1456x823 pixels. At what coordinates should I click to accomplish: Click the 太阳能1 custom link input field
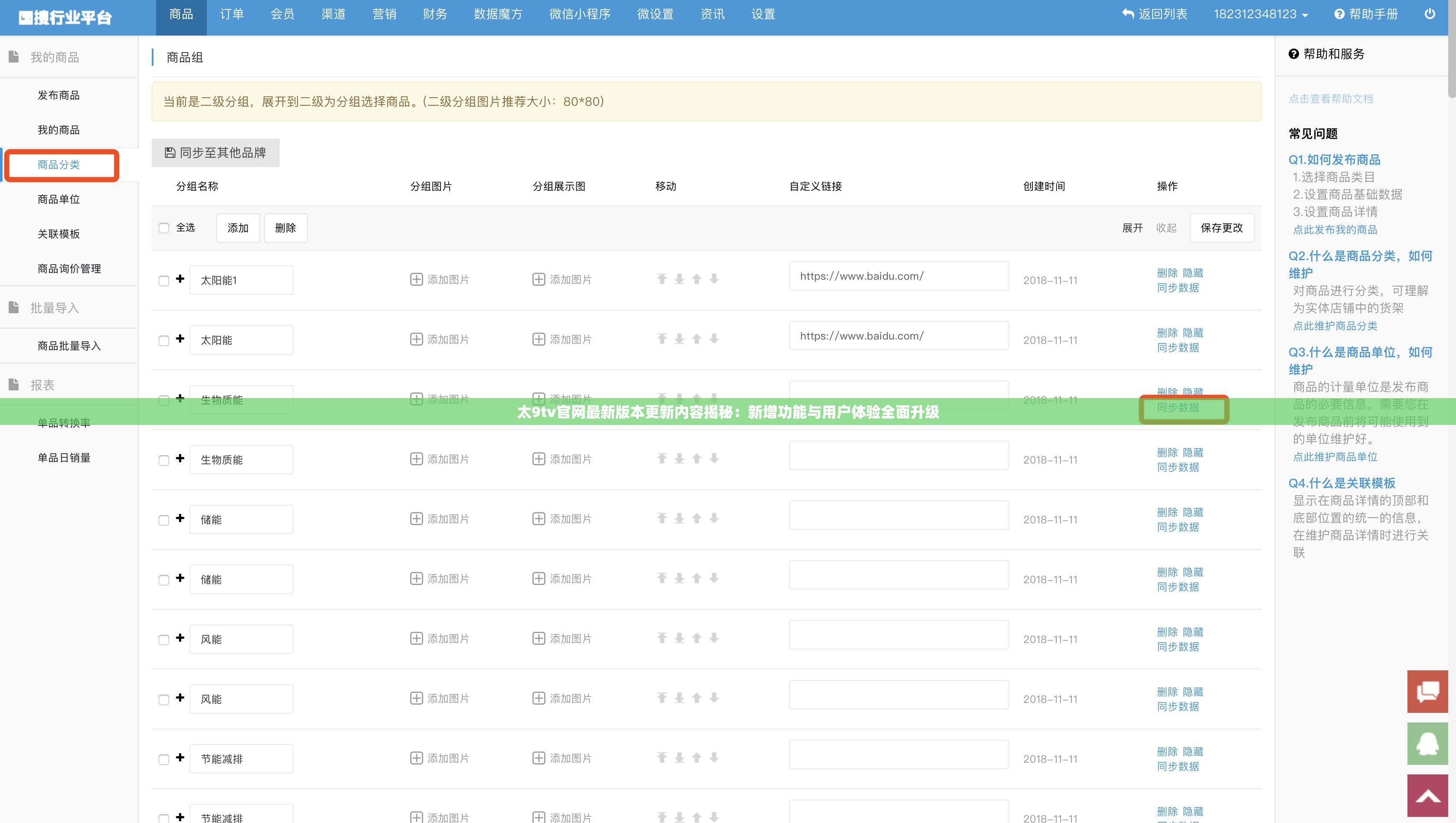pyautogui.click(x=899, y=276)
